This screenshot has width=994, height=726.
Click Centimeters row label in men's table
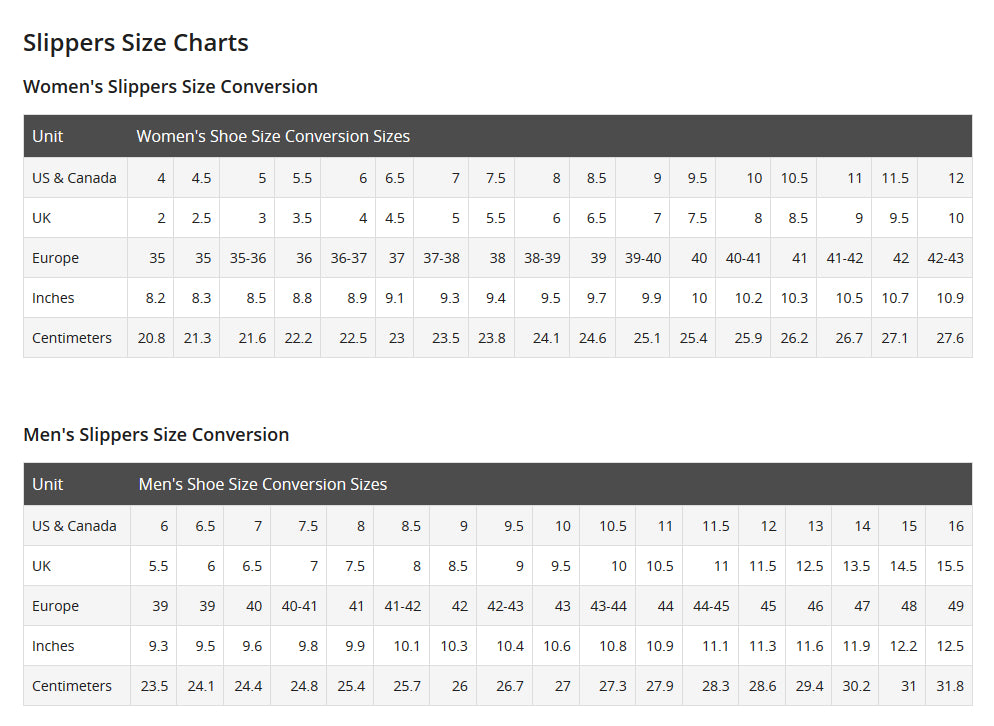pos(72,686)
